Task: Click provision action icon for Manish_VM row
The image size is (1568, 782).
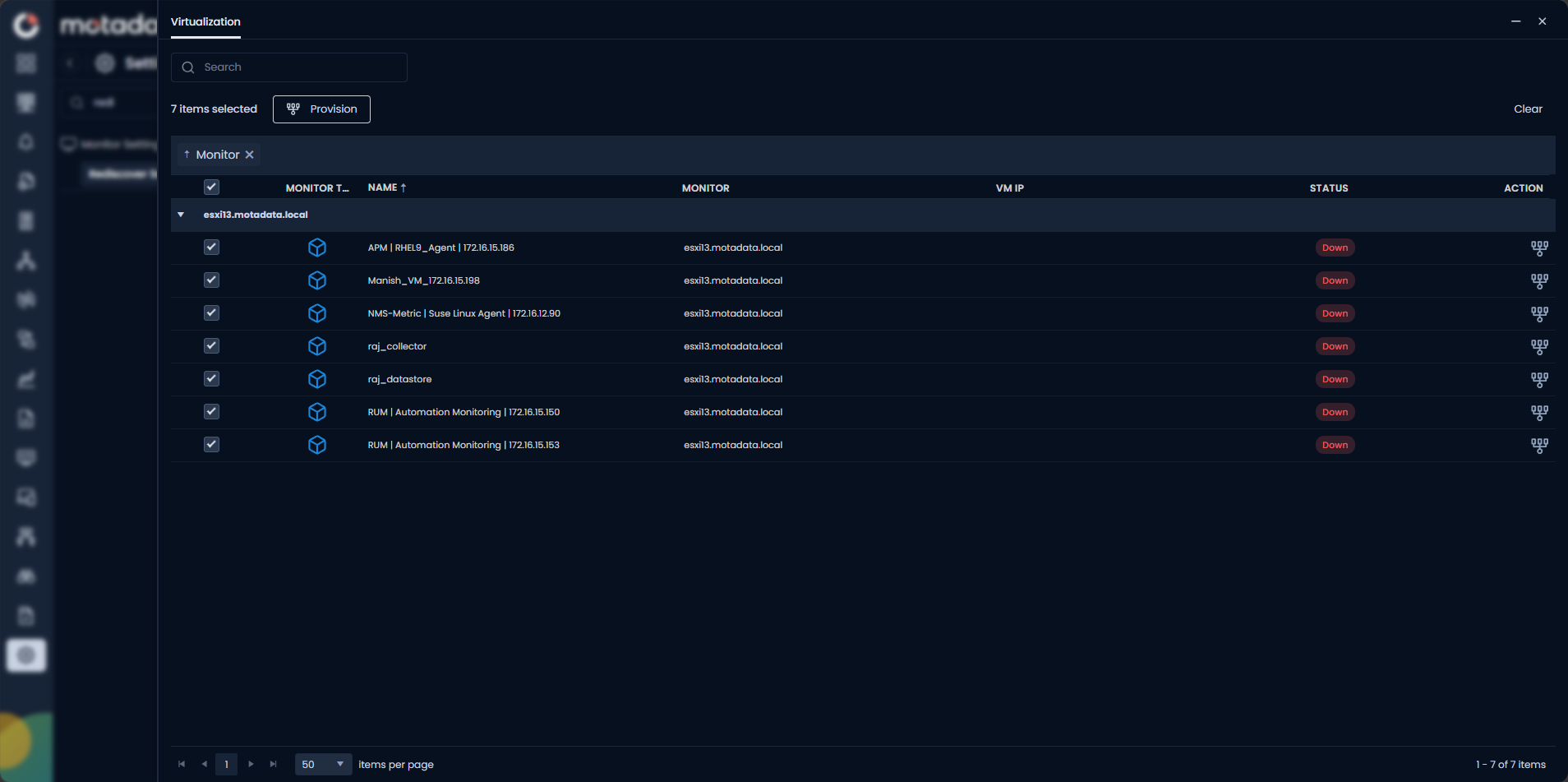Action: 1539,280
